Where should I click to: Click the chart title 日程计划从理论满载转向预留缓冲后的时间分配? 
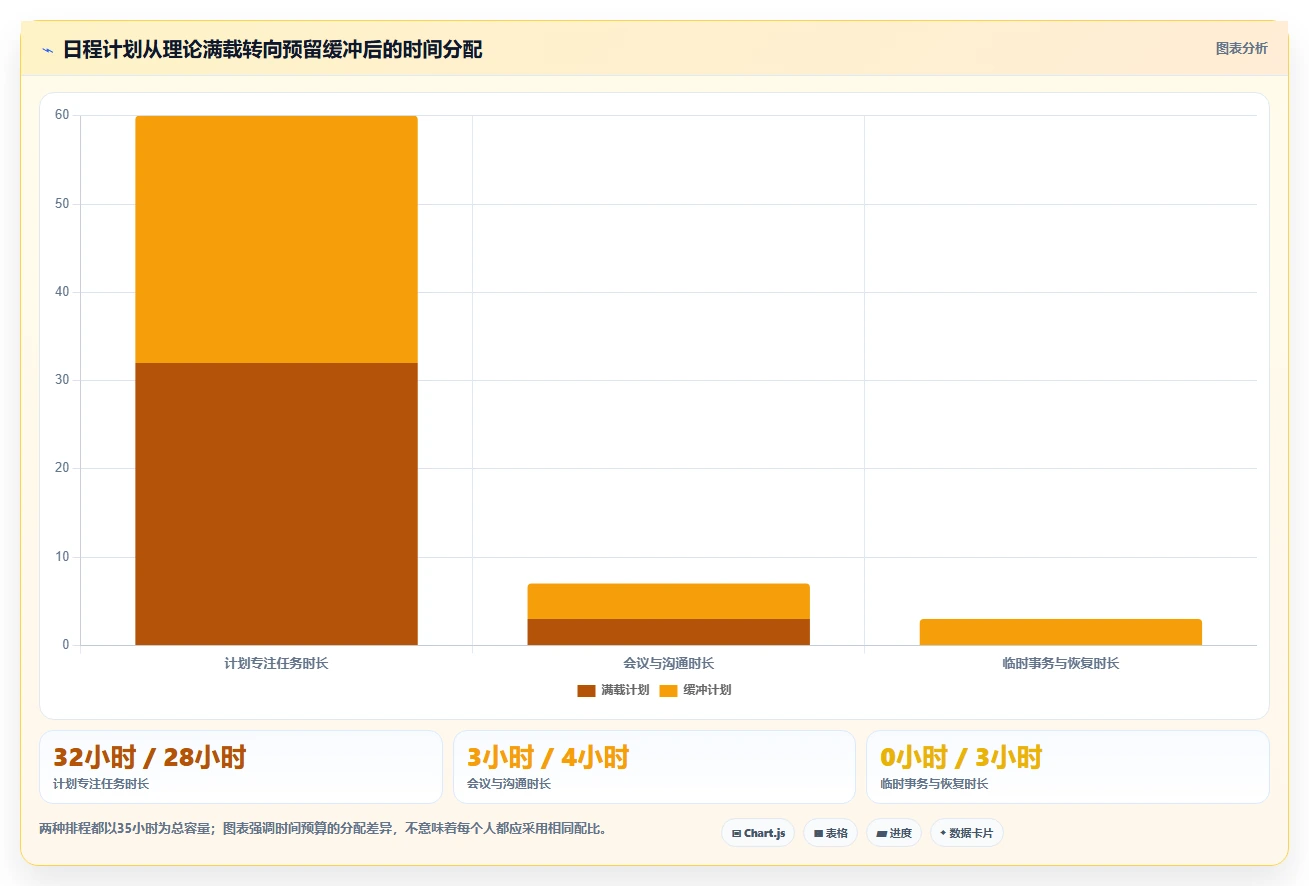point(272,50)
